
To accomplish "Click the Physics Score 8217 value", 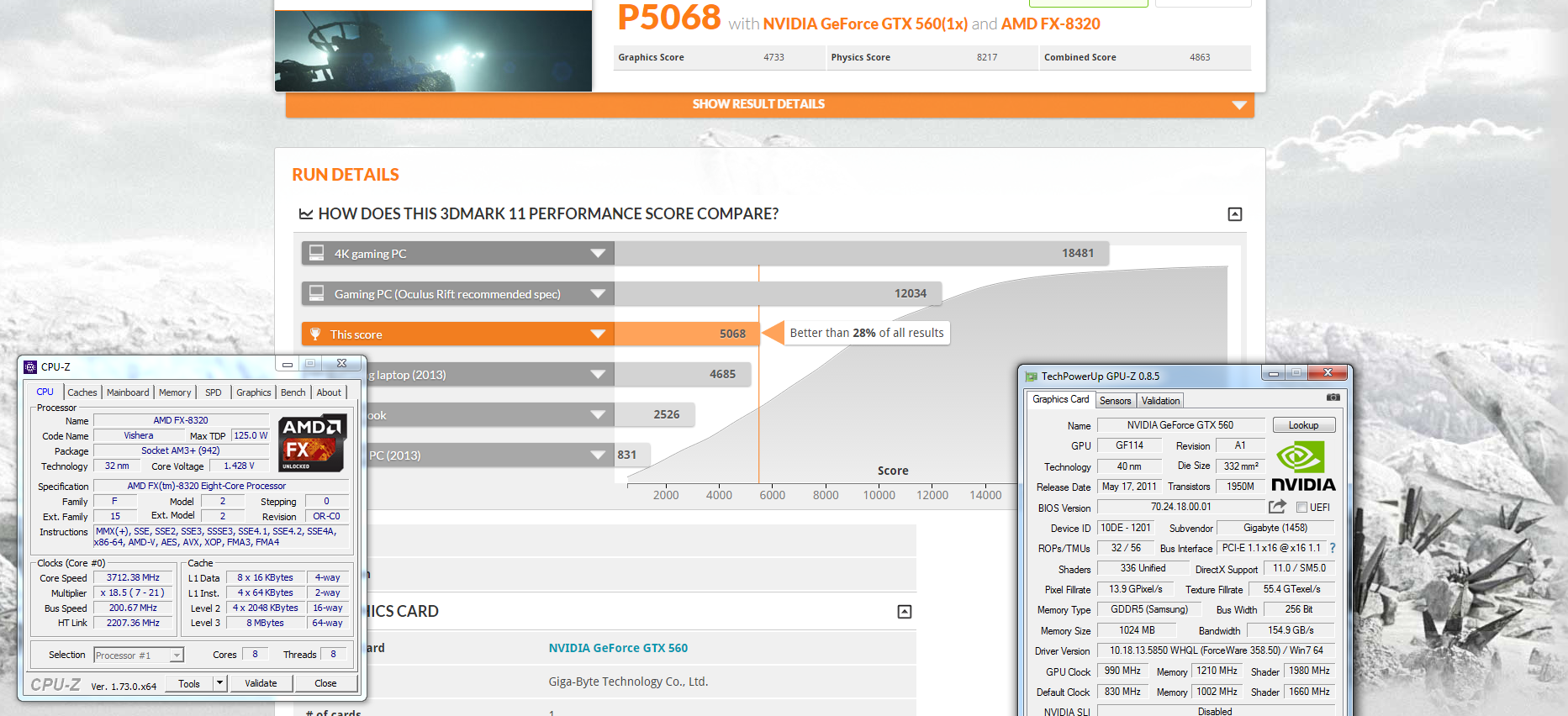I will [987, 57].
